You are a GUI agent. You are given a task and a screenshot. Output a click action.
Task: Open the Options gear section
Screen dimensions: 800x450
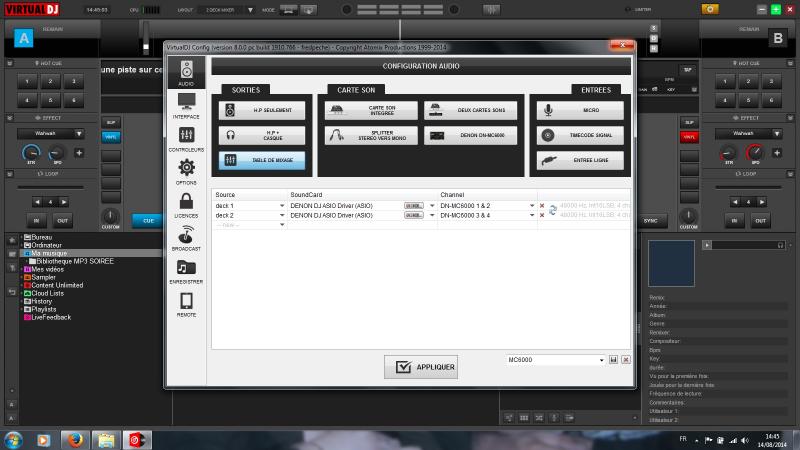186,172
